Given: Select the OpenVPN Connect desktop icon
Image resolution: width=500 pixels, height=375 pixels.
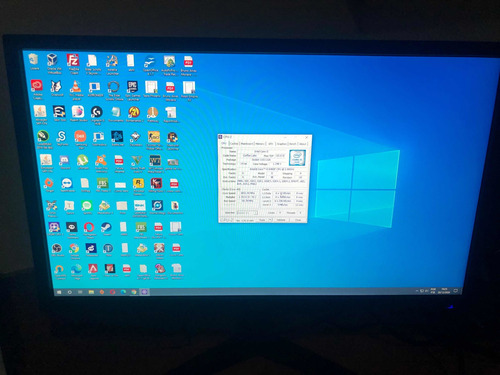Looking at the screenshot, I should [x=60, y=272].
